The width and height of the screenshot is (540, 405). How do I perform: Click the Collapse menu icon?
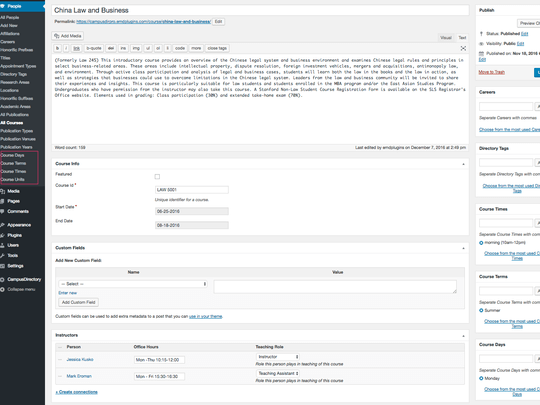tap(2, 289)
